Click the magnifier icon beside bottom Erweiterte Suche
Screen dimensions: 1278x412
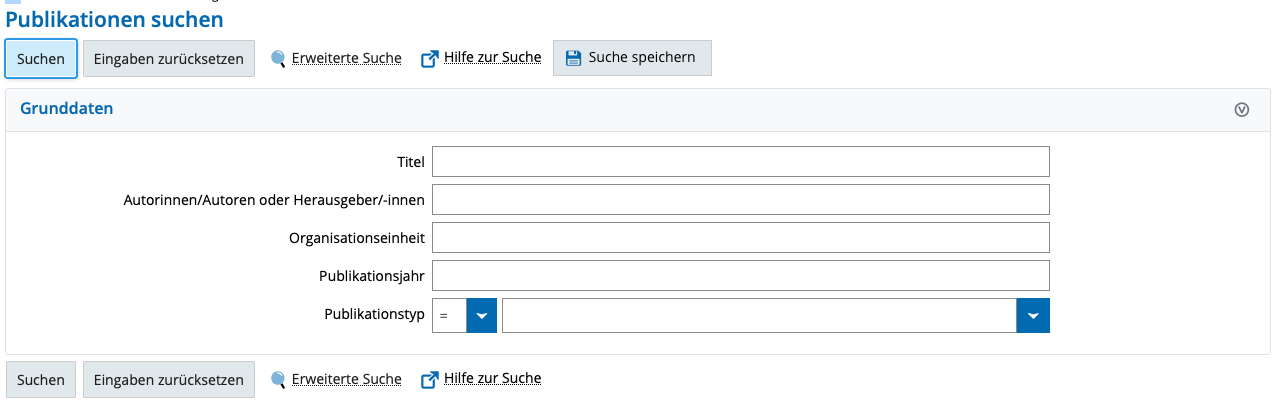tap(278, 380)
